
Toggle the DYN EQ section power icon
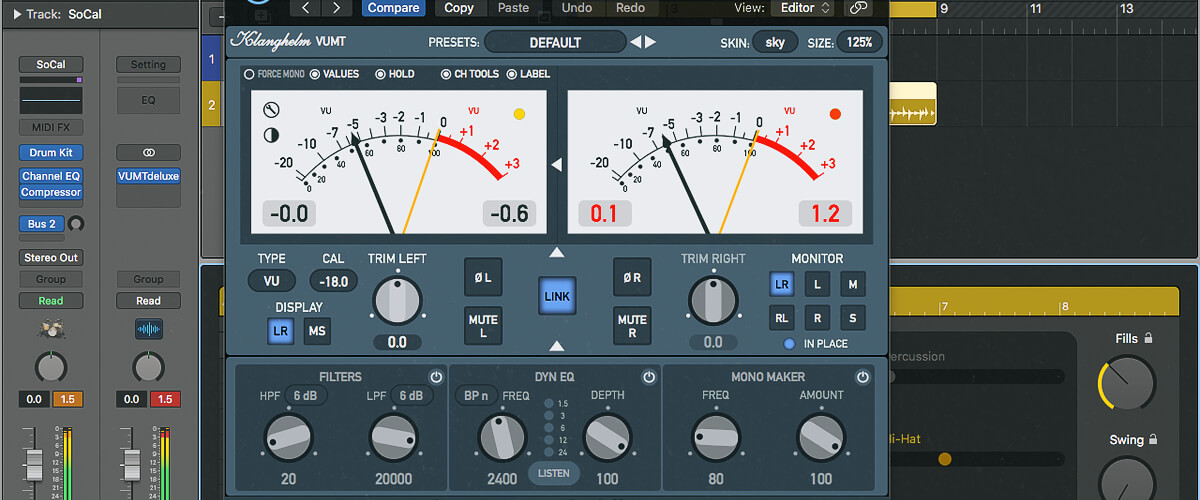[649, 377]
